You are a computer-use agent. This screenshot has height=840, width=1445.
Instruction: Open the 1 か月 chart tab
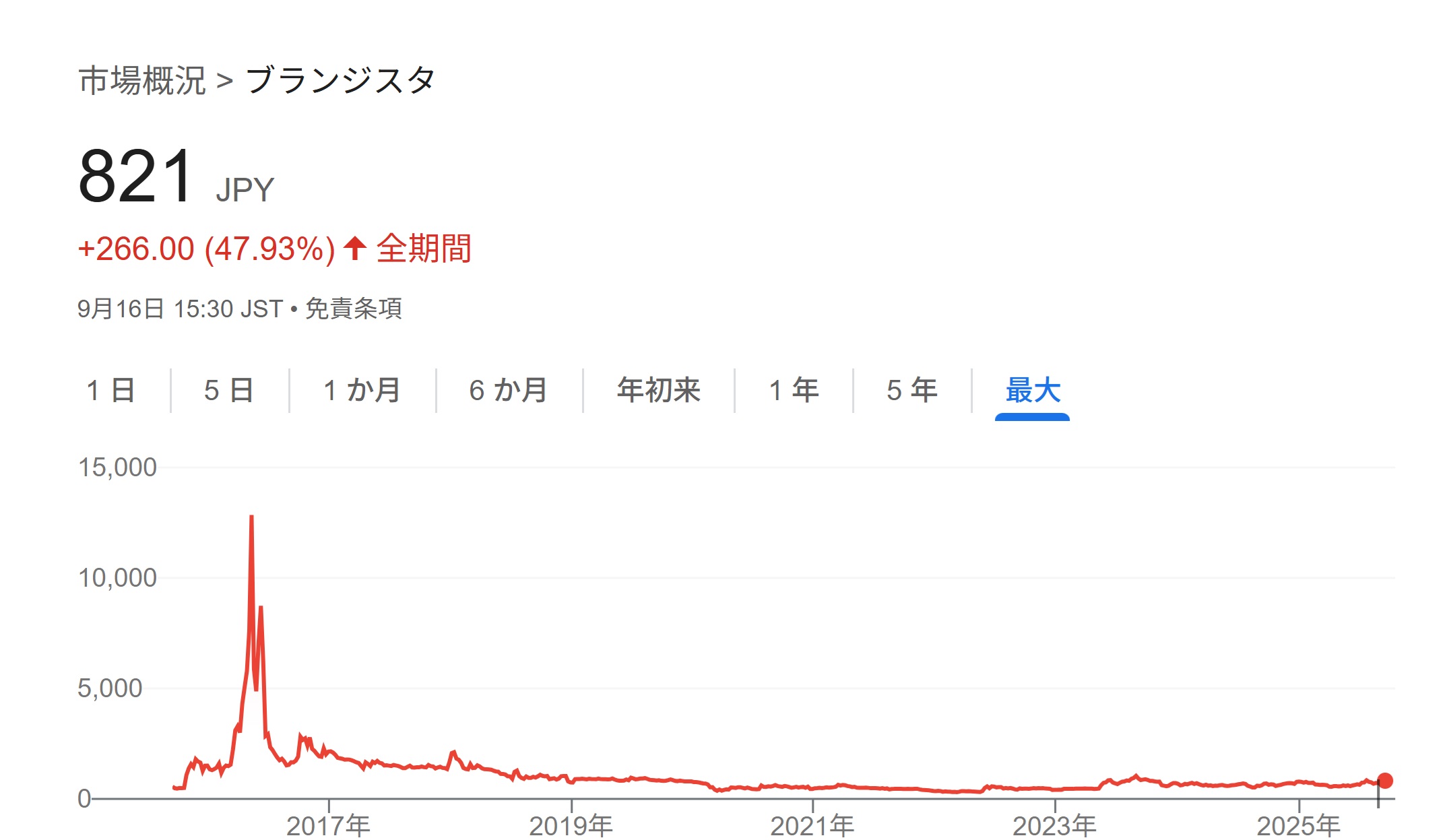pyautogui.click(x=362, y=391)
